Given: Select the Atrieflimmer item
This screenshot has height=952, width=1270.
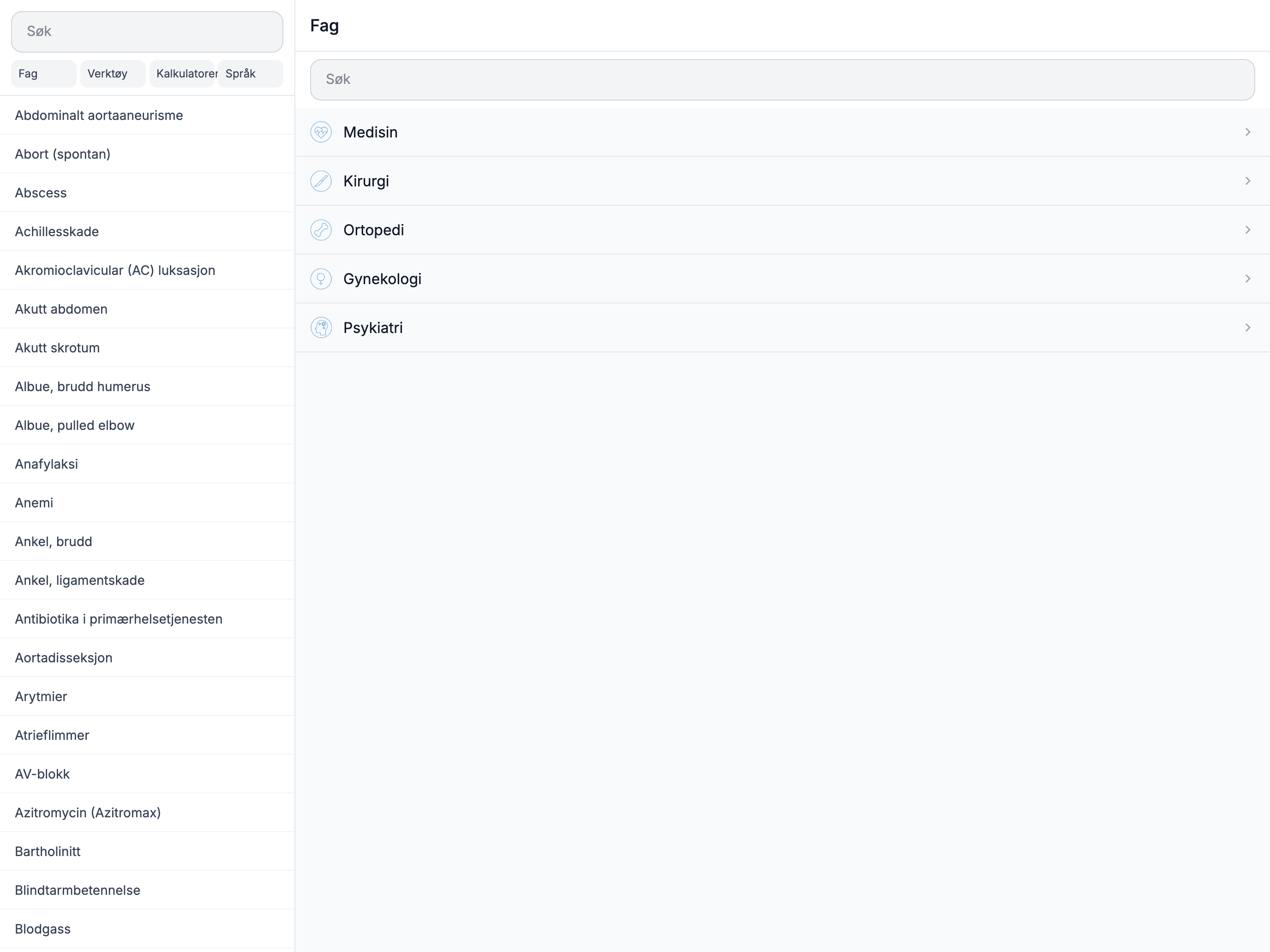Looking at the screenshot, I should tap(147, 735).
